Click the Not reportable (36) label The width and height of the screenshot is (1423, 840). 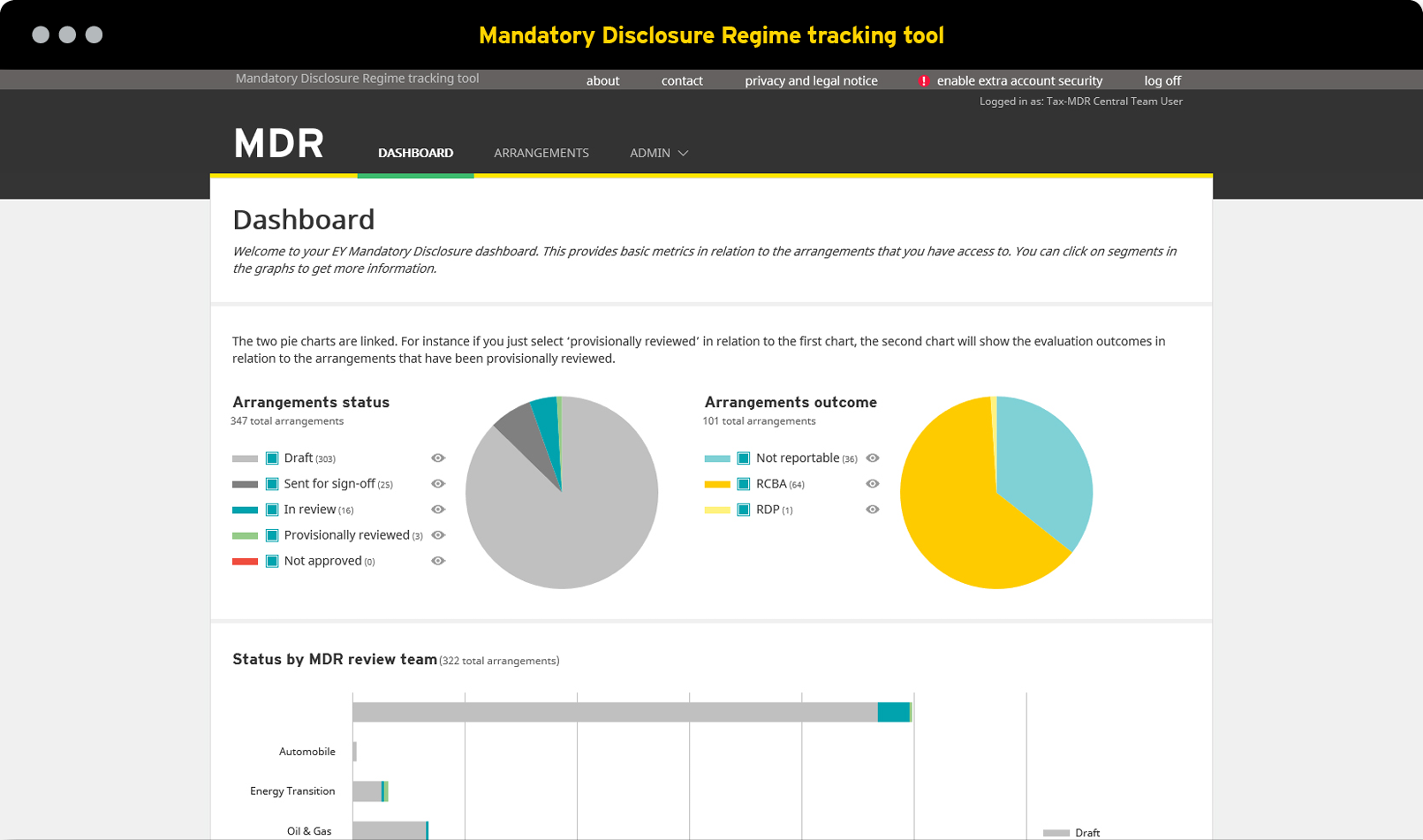[806, 458]
